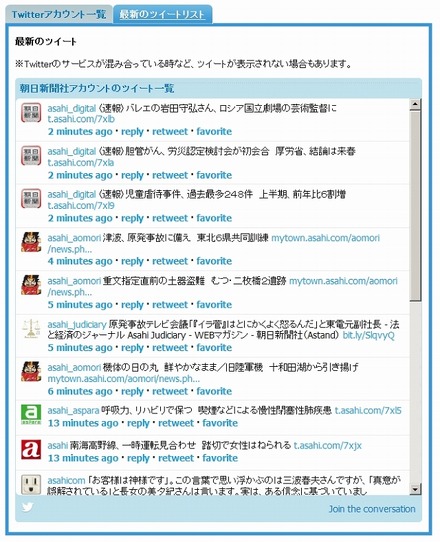This screenshot has height=542, width=440.
Task: Open the bit.ly/SlqvyQ link
Action: coord(368,335)
